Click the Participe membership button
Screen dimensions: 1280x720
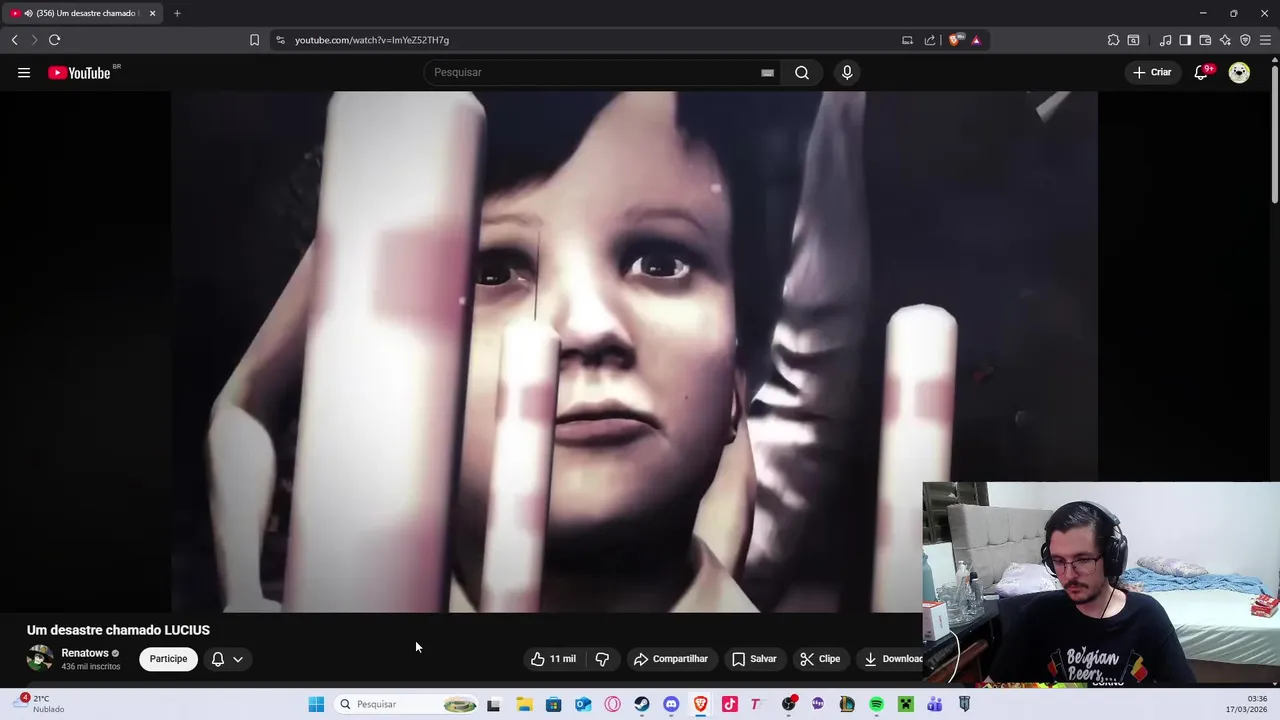pos(168,659)
